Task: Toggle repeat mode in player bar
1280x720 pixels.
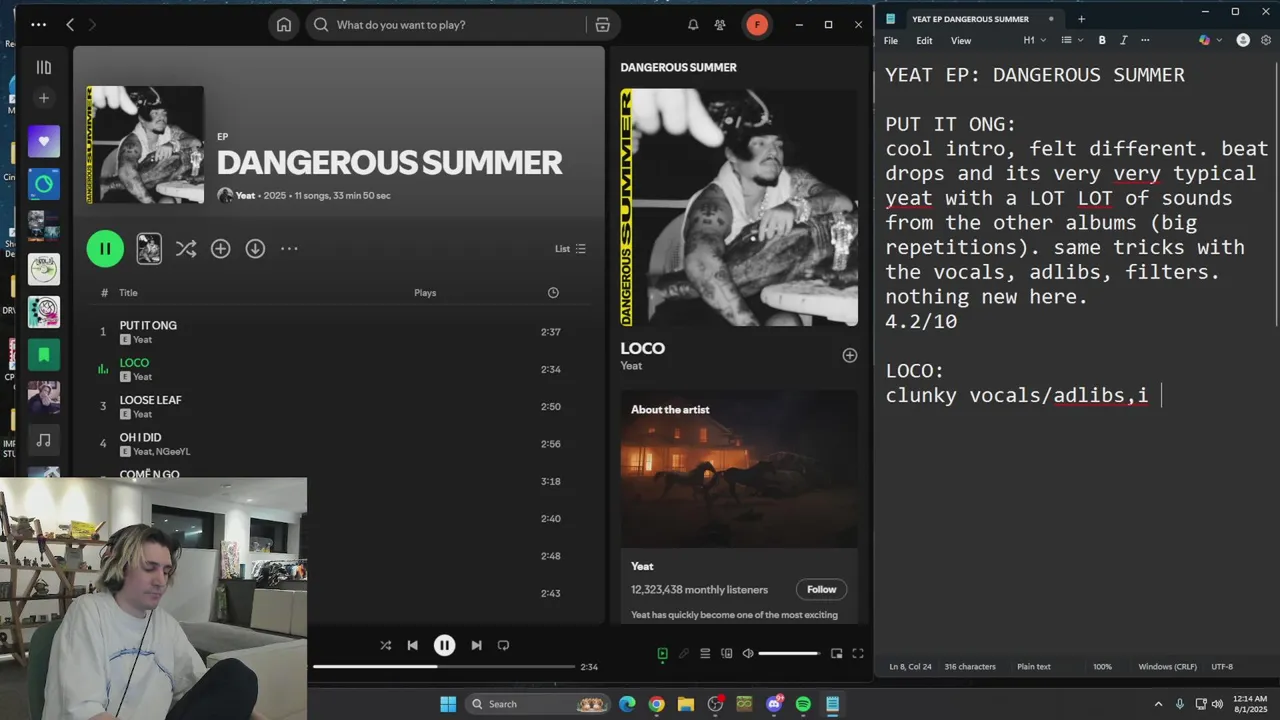Action: pyautogui.click(x=503, y=645)
